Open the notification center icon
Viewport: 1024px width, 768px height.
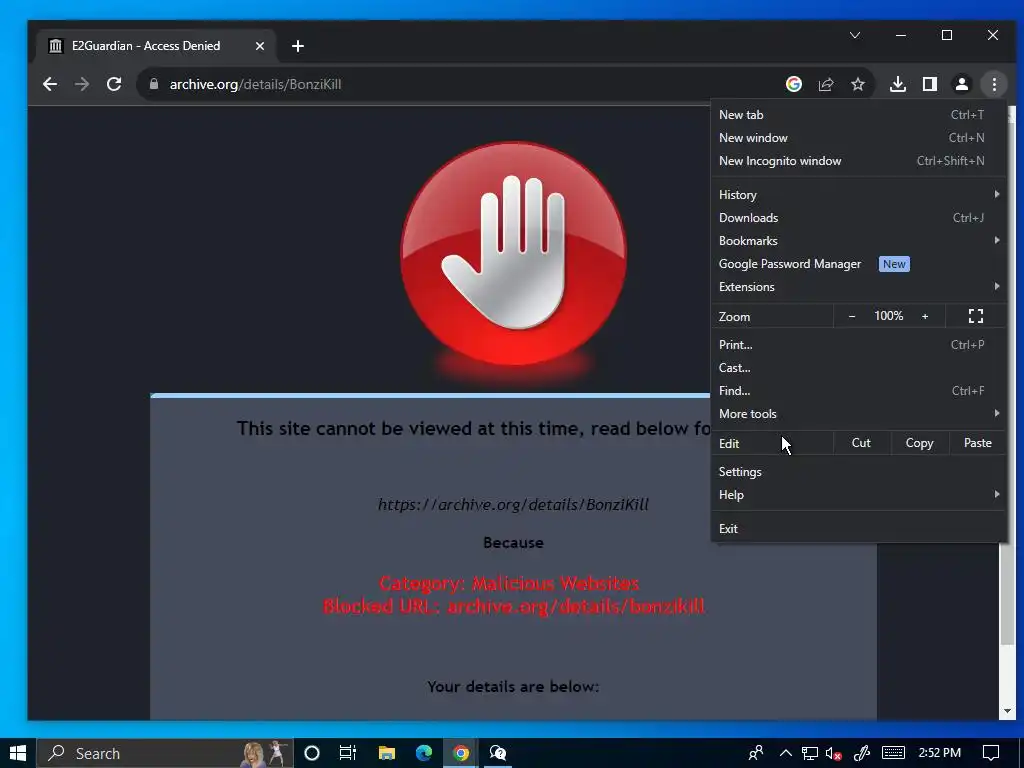point(991,753)
